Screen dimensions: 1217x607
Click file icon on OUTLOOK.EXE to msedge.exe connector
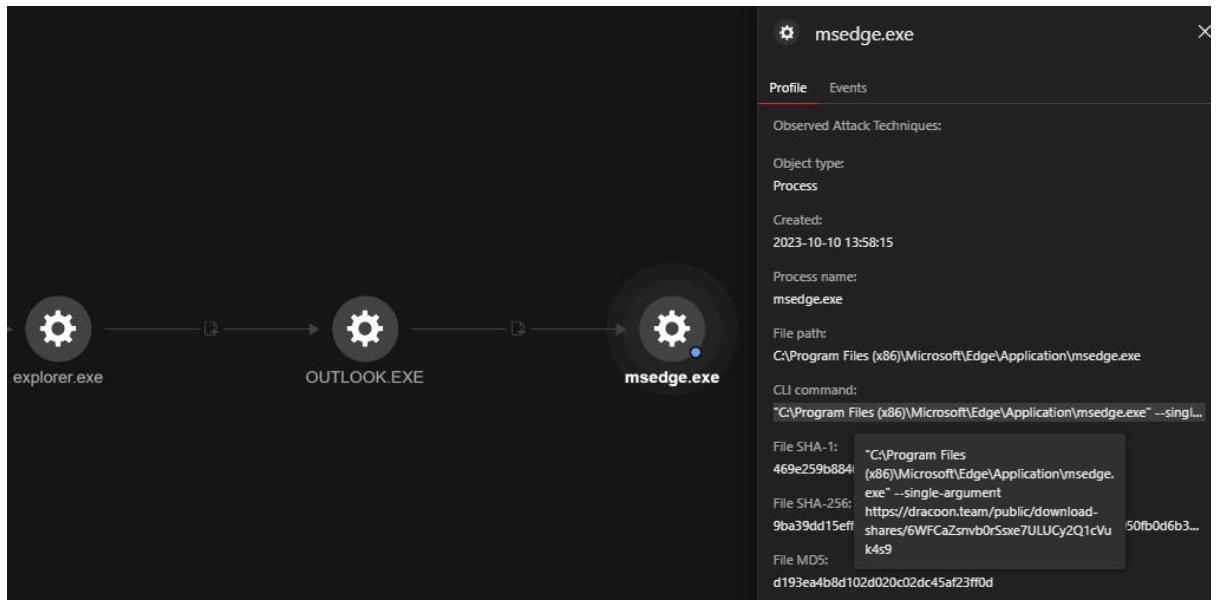518,328
